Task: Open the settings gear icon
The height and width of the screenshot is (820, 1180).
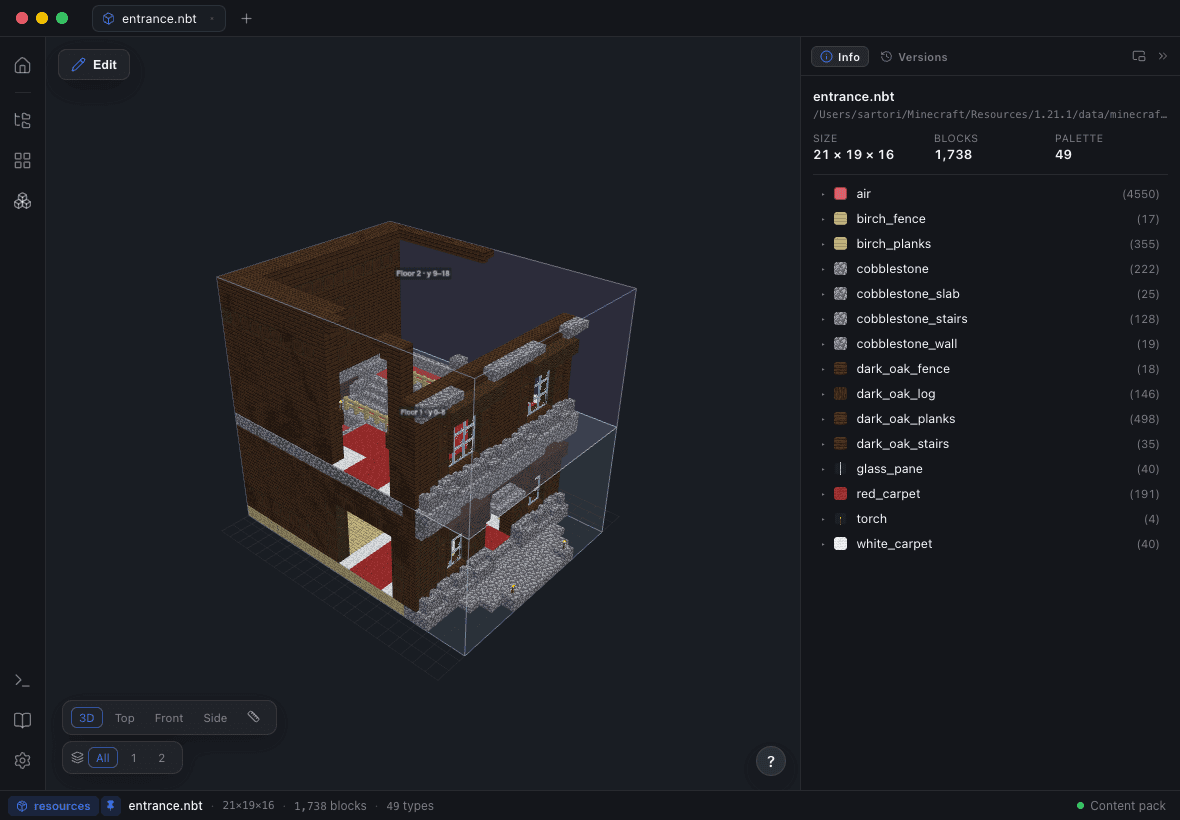Action: (23, 761)
